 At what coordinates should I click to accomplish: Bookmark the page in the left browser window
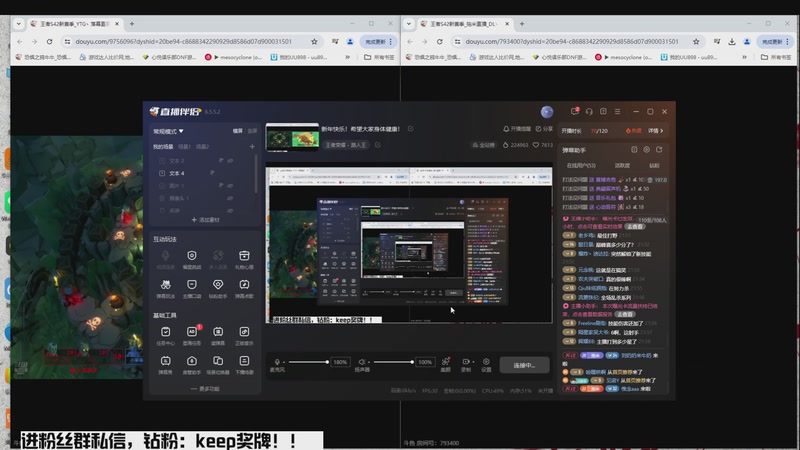click(314, 41)
